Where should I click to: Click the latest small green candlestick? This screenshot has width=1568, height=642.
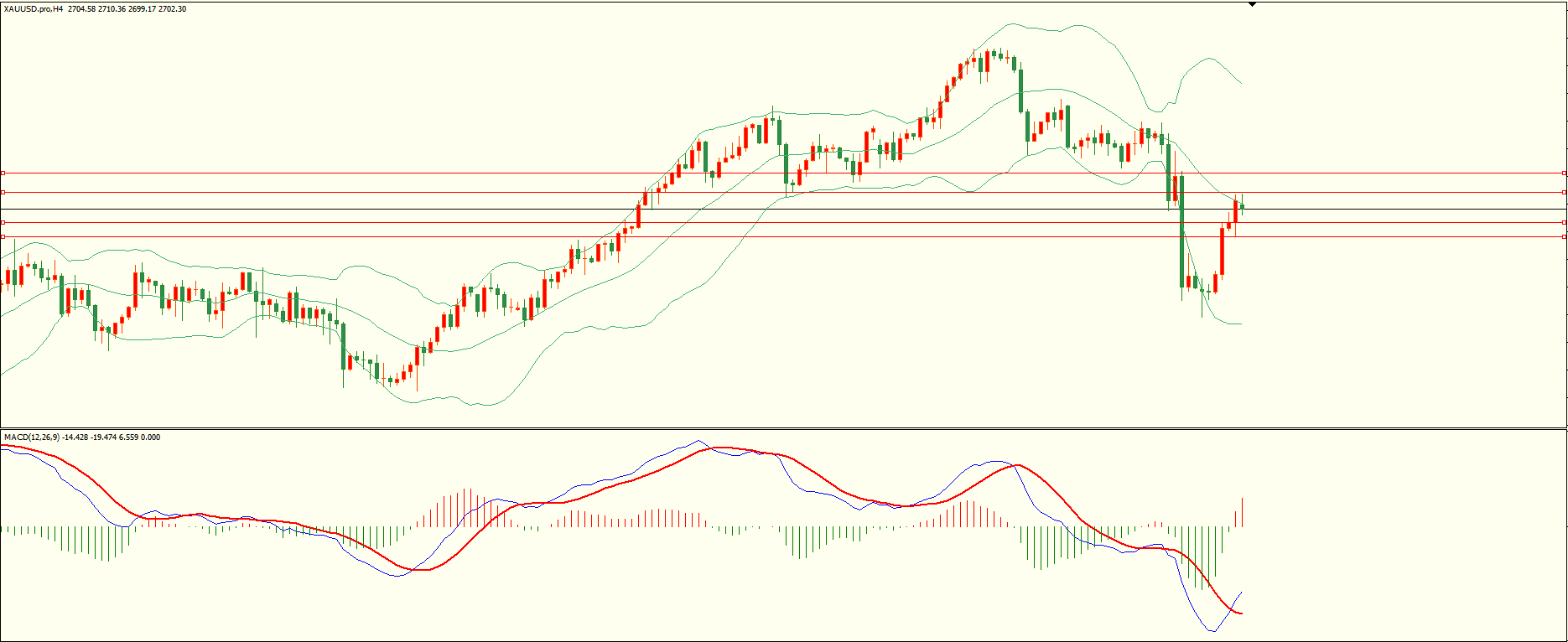tap(1242, 206)
